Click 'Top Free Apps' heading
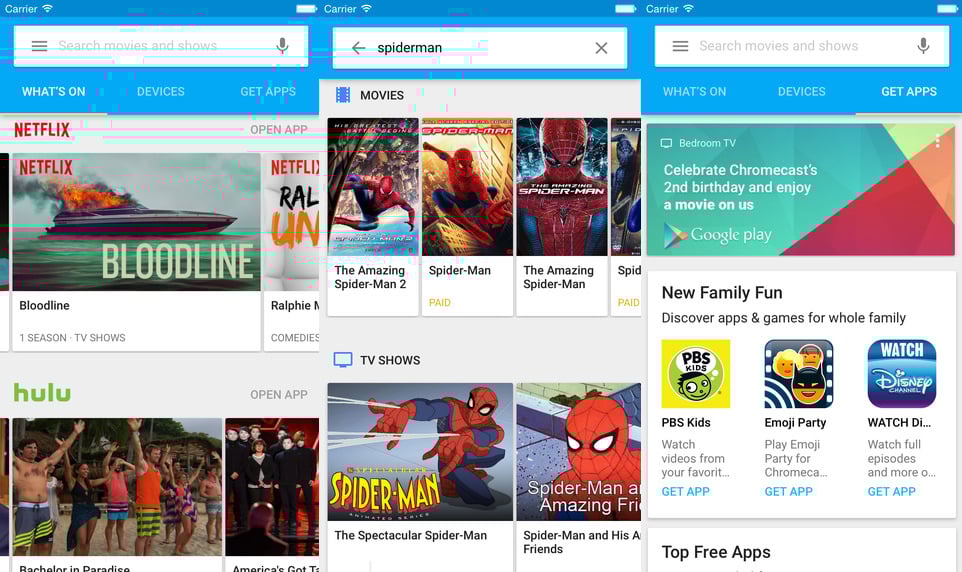This screenshot has width=962, height=572. (716, 552)
